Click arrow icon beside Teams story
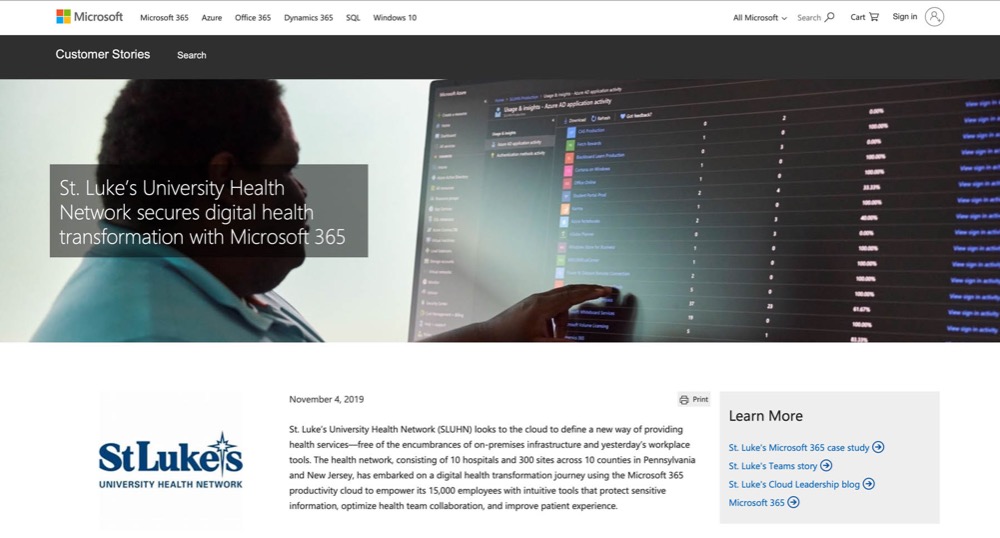 pos(826,465)
